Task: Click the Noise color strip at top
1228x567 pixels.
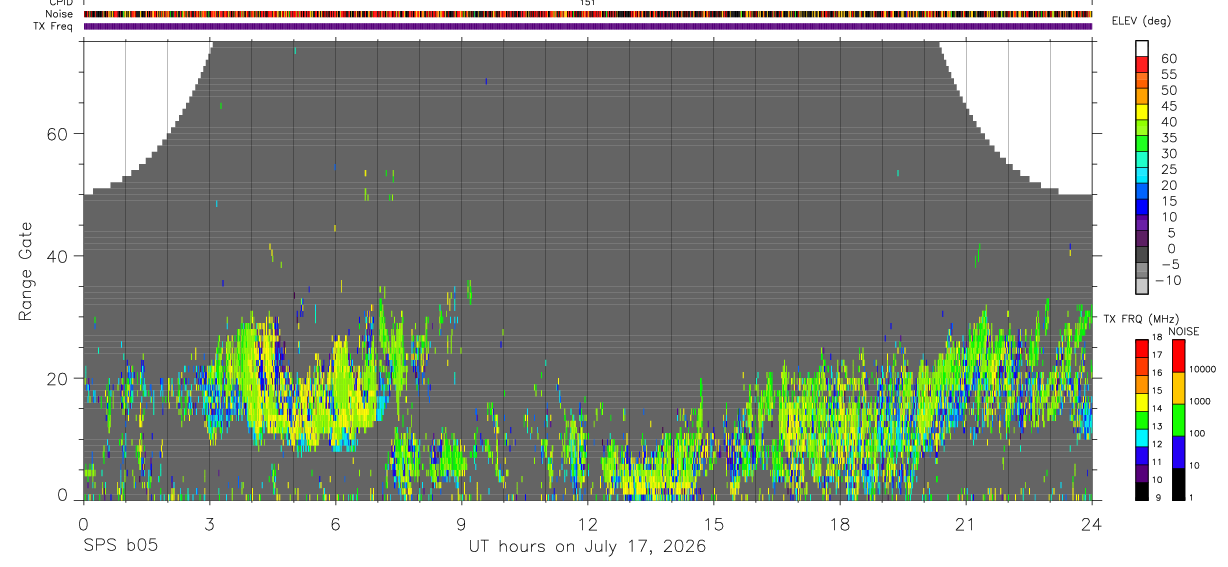Action: click(588, 14)
